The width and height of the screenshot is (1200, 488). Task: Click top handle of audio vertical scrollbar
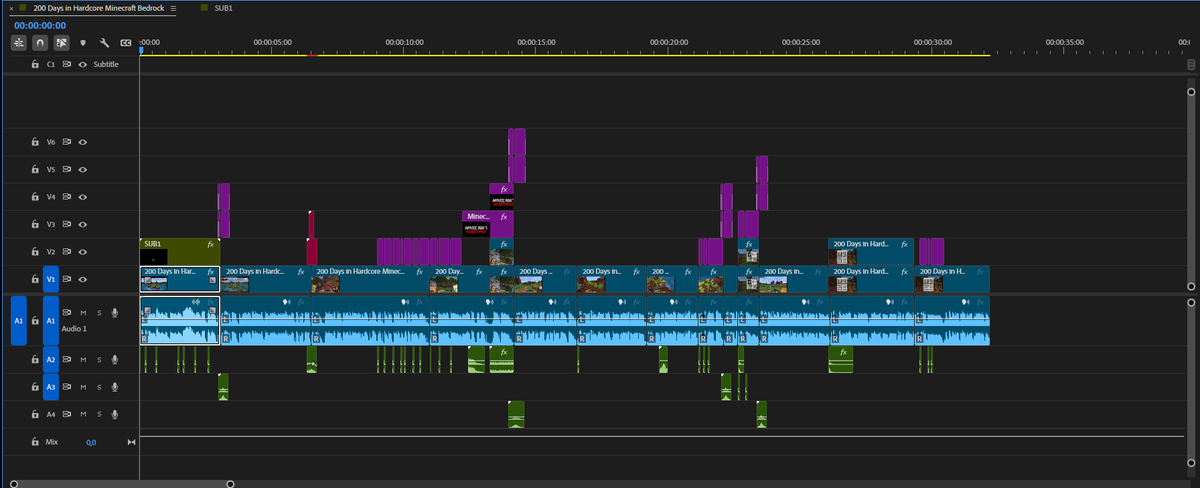click(x=1192, y=302)
